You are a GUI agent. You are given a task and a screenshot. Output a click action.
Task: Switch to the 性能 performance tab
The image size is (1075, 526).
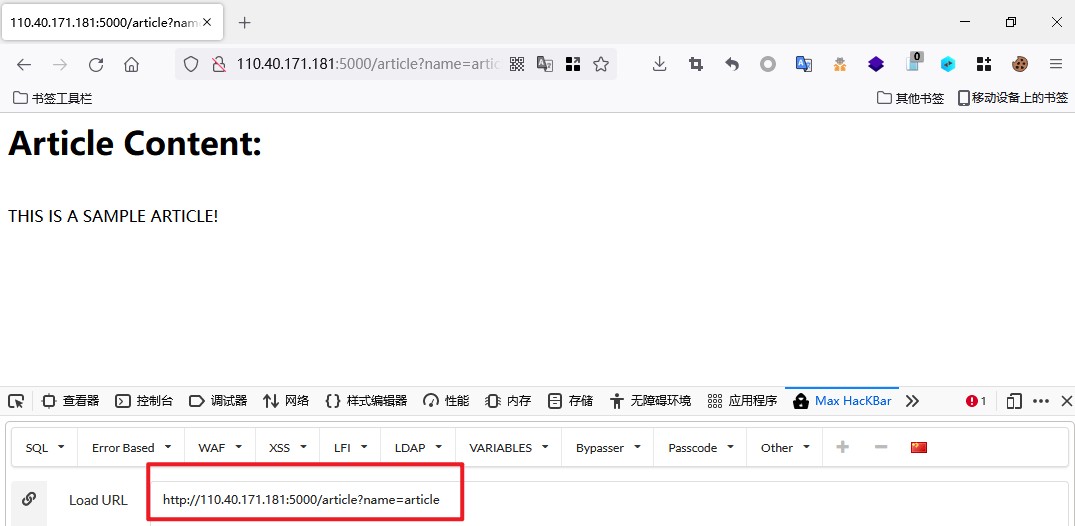[446, 401]
